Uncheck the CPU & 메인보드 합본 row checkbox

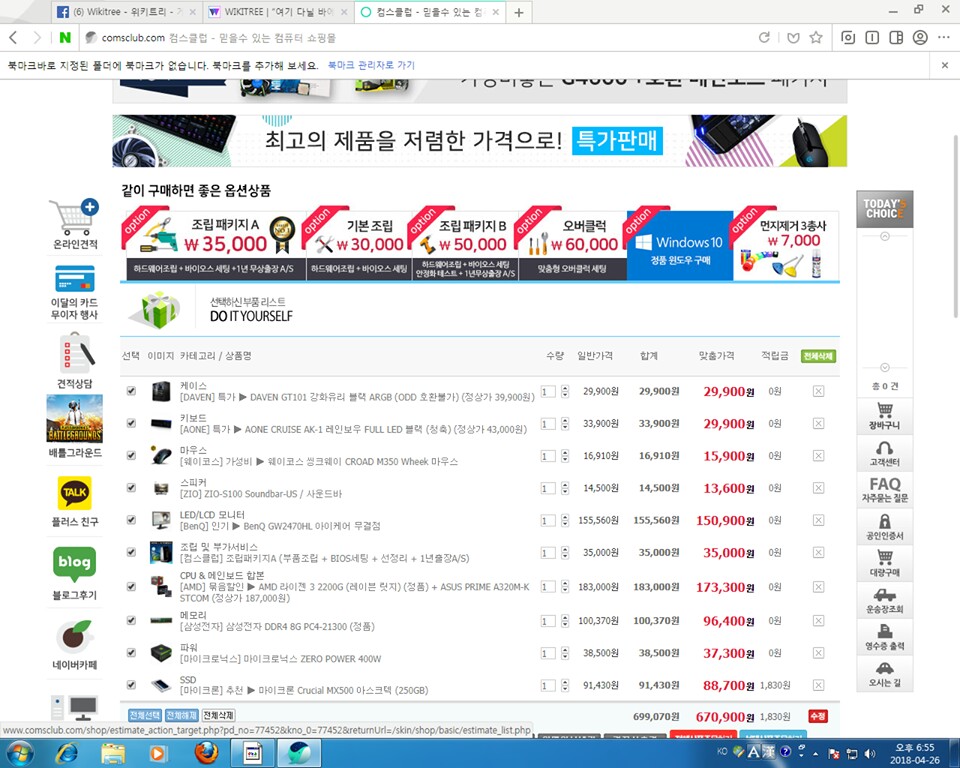pos(131,586)
